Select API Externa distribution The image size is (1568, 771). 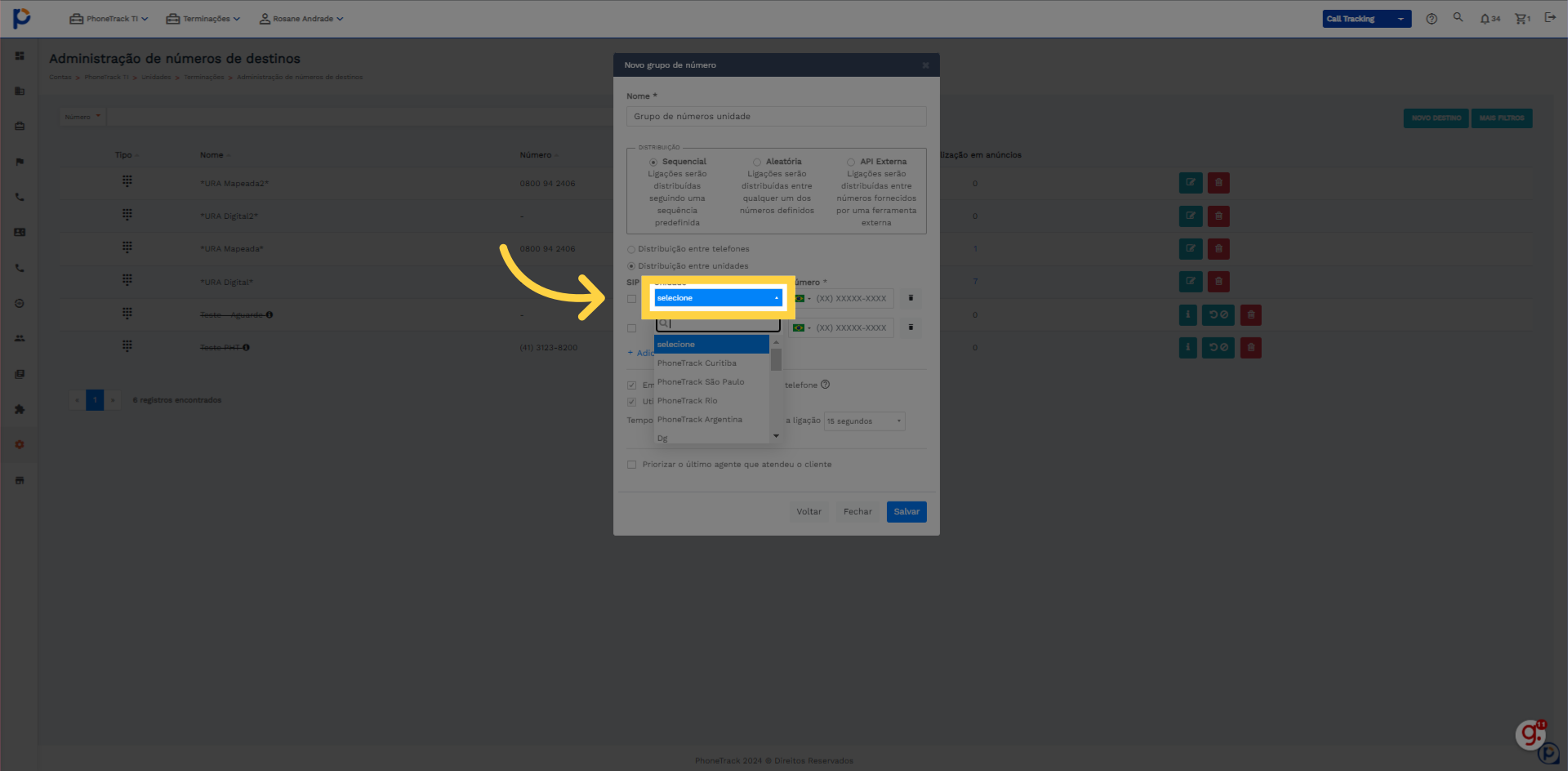click(x=851, y=163)
